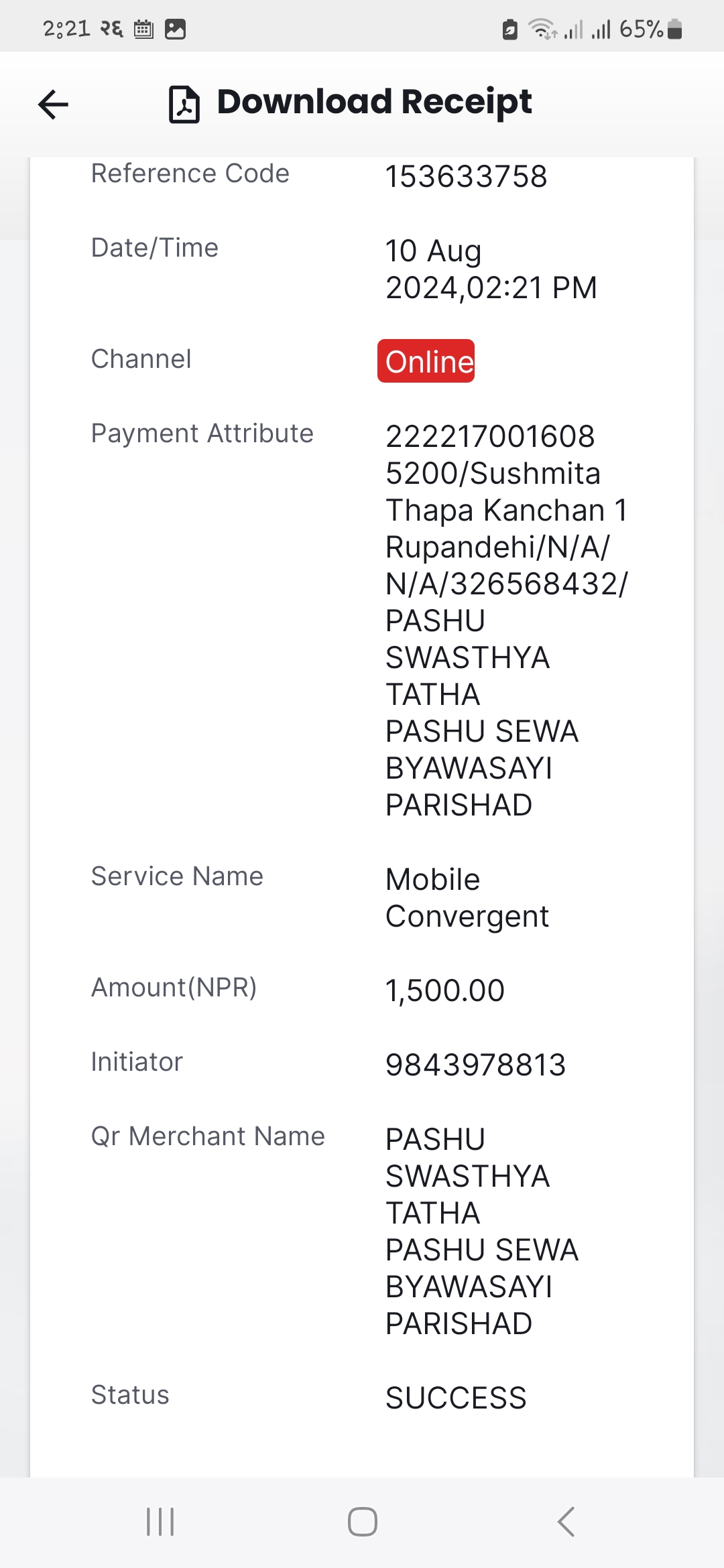The width and height of the screenshot is (724, 1568).
Task: Tap the calendar icon in the status bar
Action: pos(143,29)
